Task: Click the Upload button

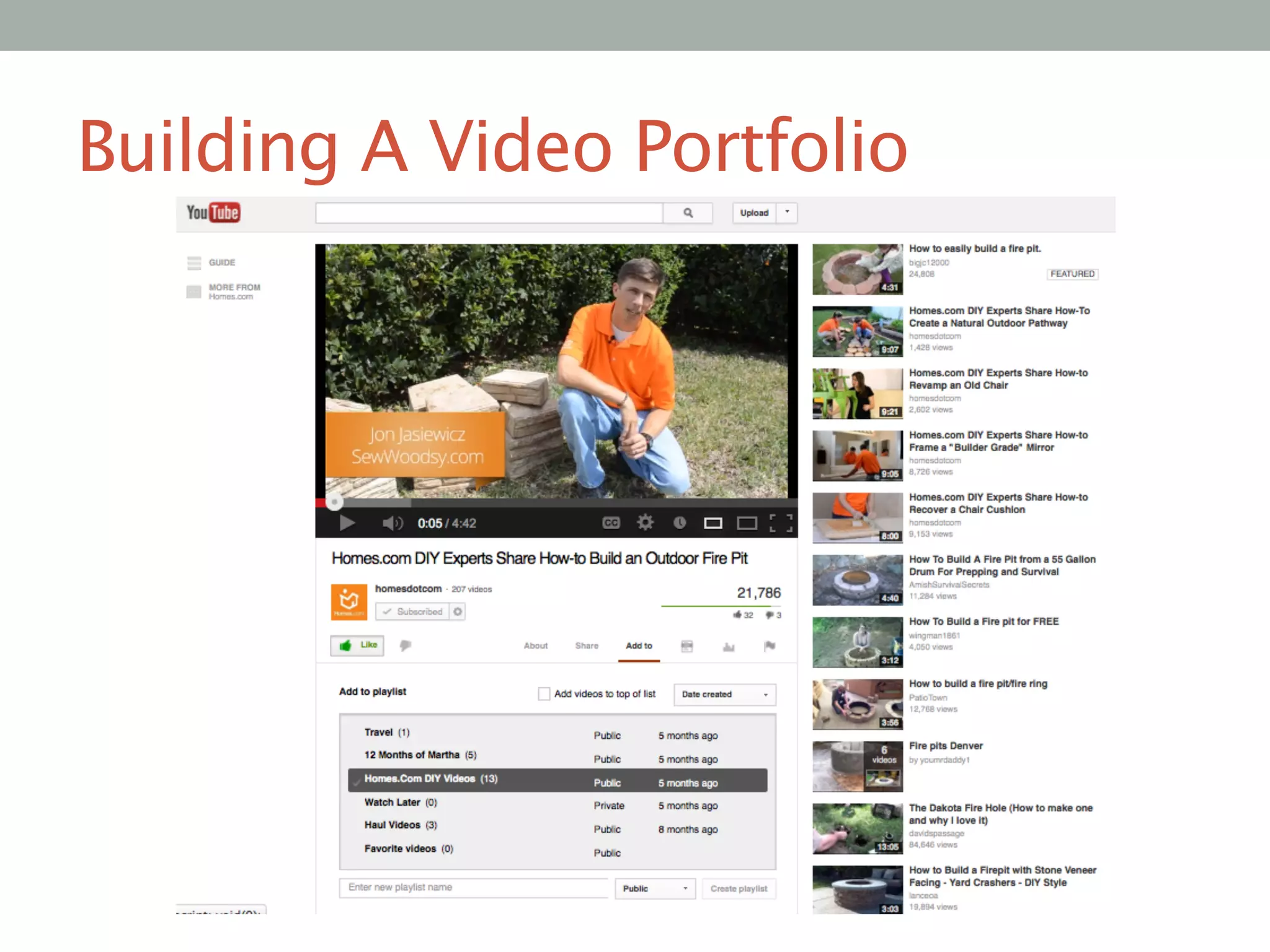Action: (x=754, y=213)
